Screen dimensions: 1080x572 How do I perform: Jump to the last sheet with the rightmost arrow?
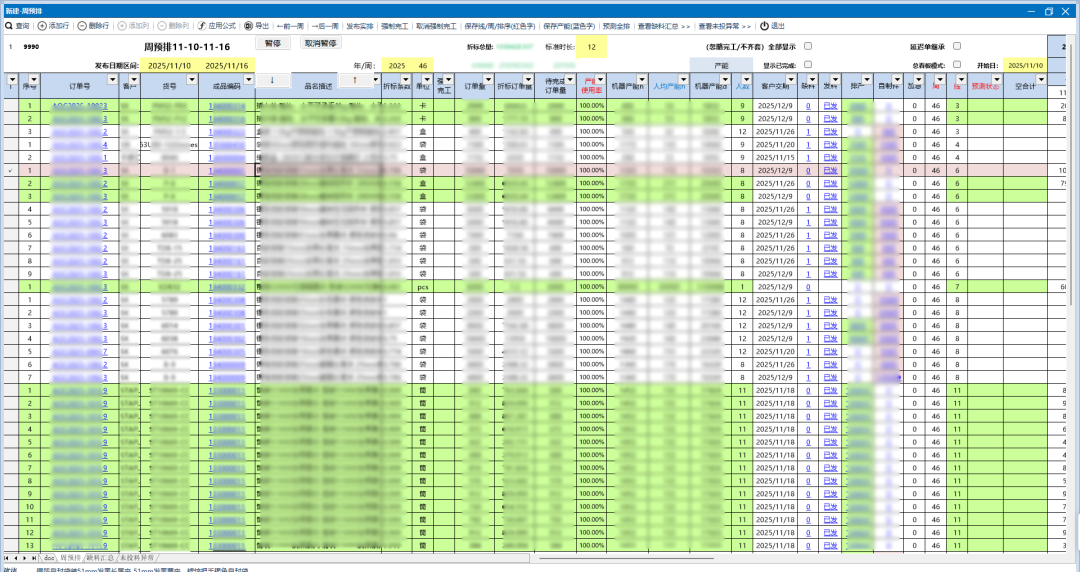[x=34, y=558]
